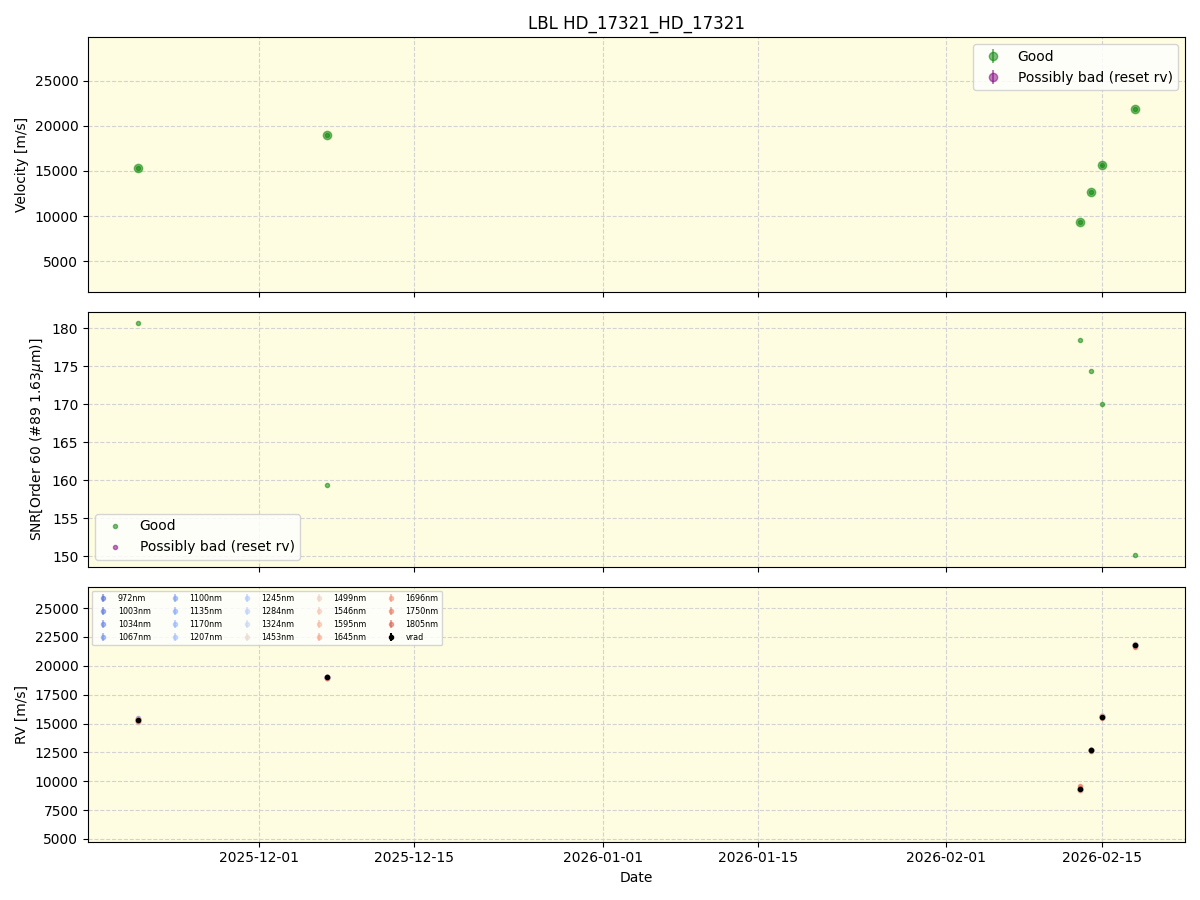Select the RV panel point near 19000 m/s
The image size is (1200, 900).
(x=327, y=677)
